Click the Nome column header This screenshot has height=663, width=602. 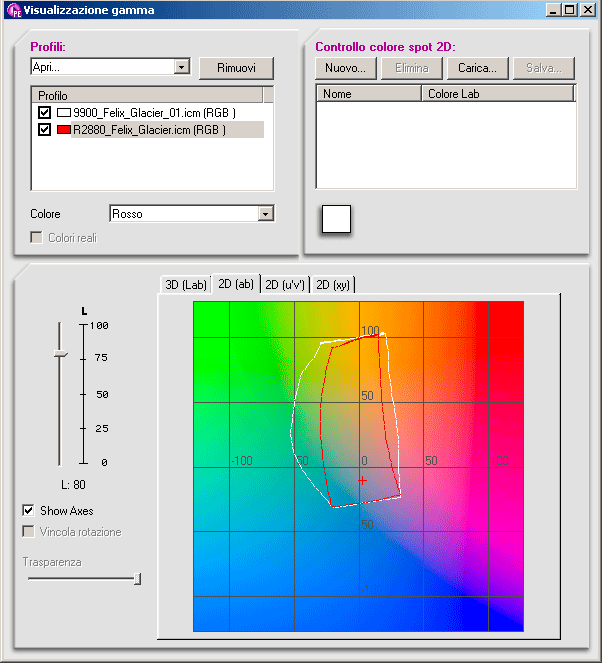[369, 93]
